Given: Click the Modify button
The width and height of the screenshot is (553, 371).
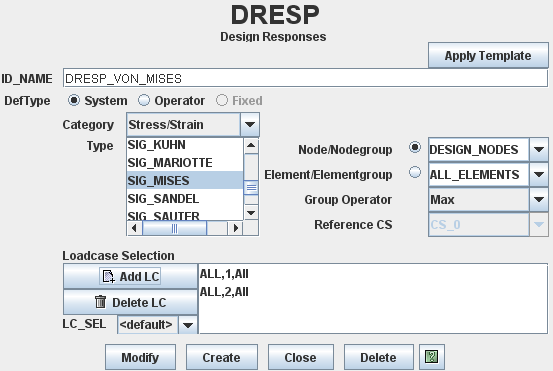Looking at the screenshot, I should (x=140, y=357).
